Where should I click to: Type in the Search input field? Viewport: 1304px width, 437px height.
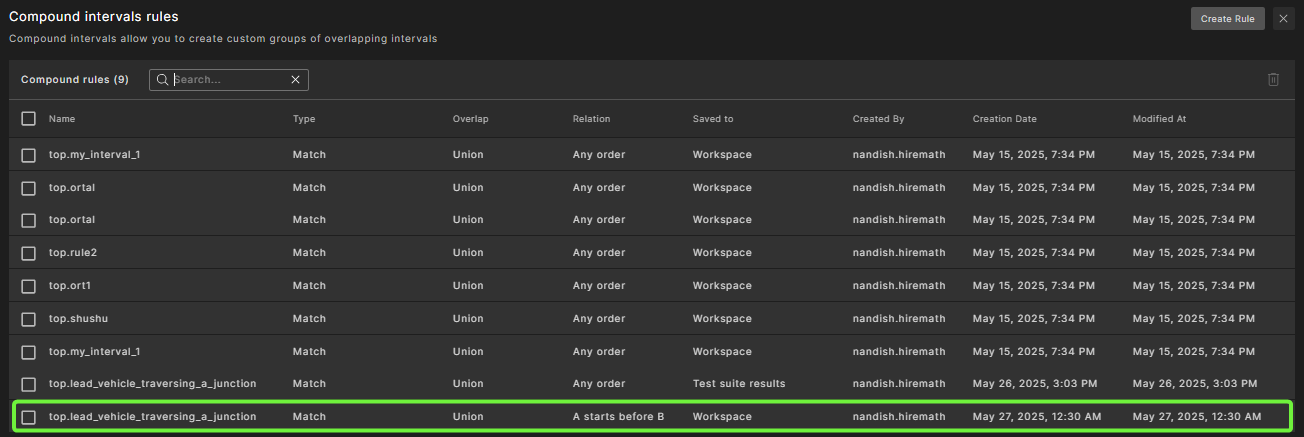point(230,80)
